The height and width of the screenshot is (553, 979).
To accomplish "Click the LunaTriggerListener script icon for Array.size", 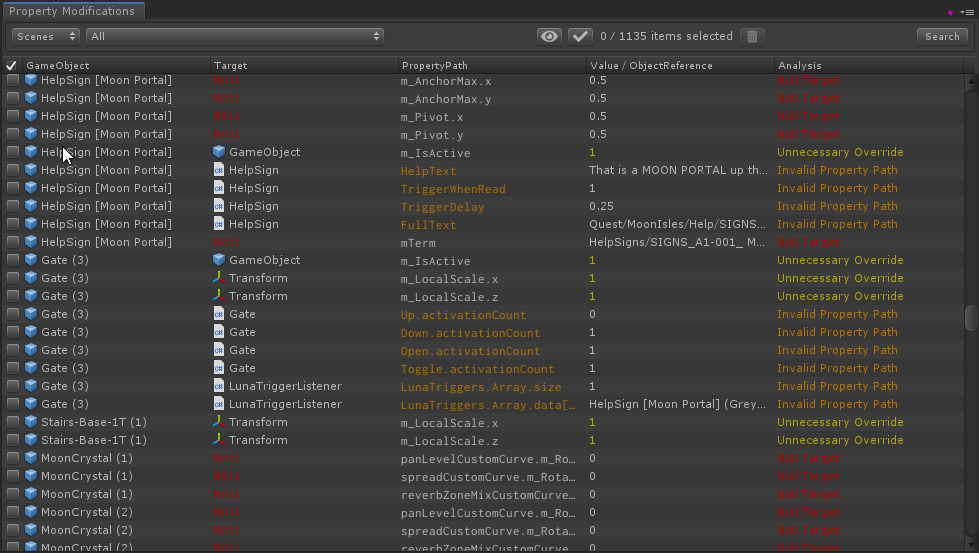I will point(219,386).
